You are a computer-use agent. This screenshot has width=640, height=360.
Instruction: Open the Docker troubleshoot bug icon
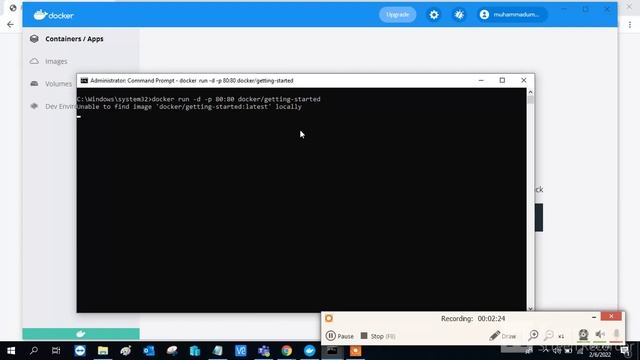tap(459, 15)
